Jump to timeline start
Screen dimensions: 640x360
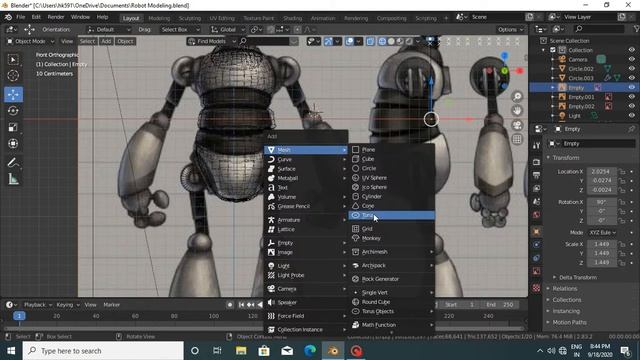point(242,305)
